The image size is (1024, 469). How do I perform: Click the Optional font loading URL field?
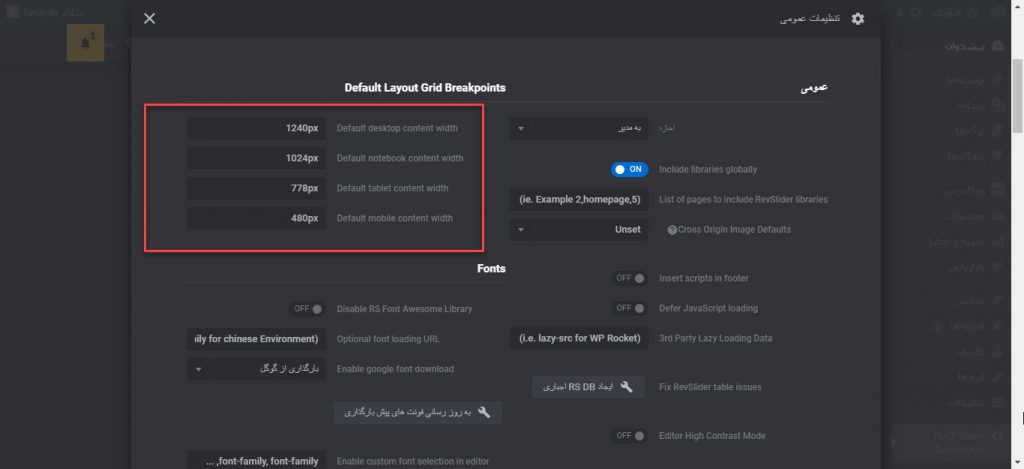pyautogui.click(x=257, y=339)
